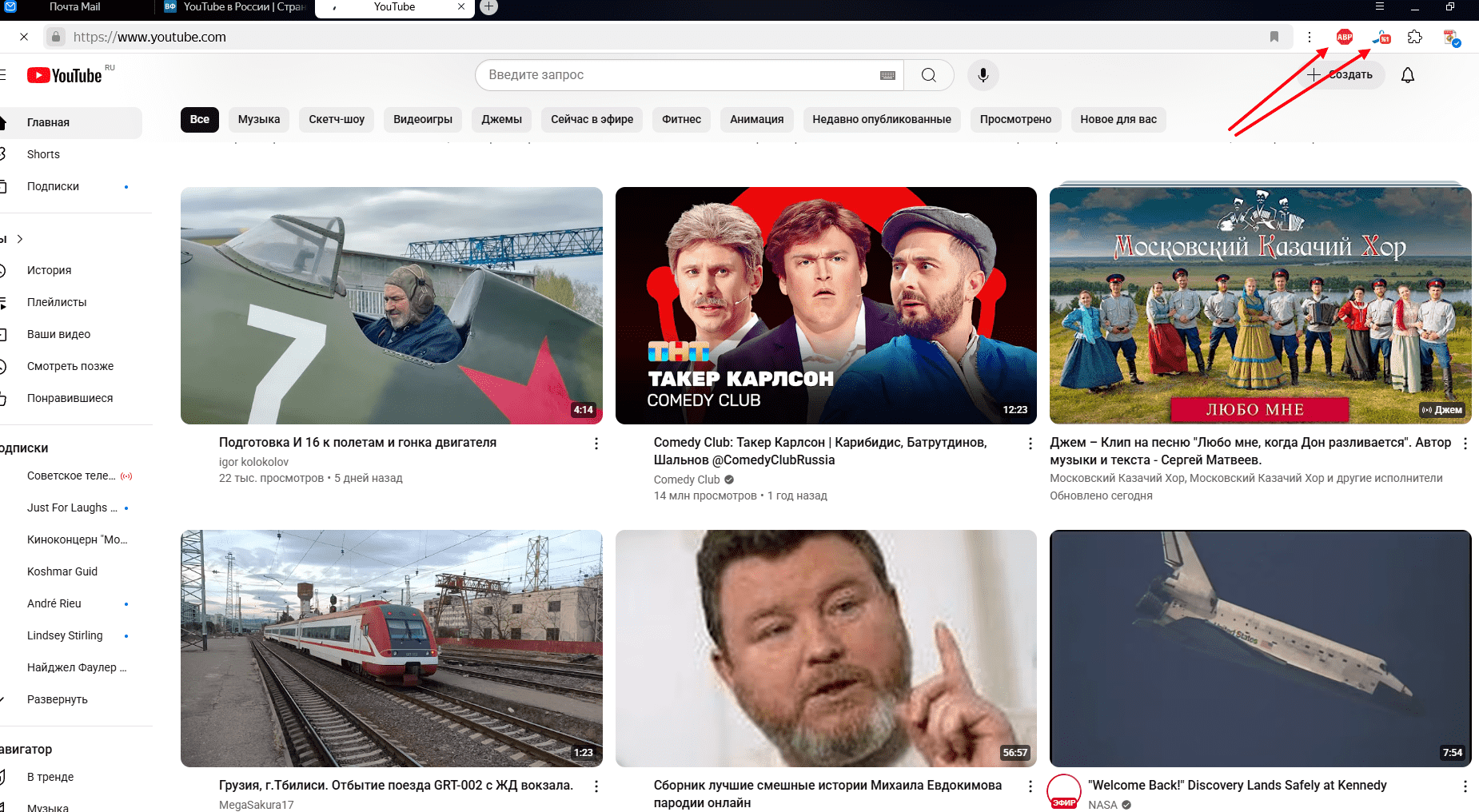Open the browser extensions puzzle icon
The height and width of the screenshot is (812, 1479).
pos(1415,37)
